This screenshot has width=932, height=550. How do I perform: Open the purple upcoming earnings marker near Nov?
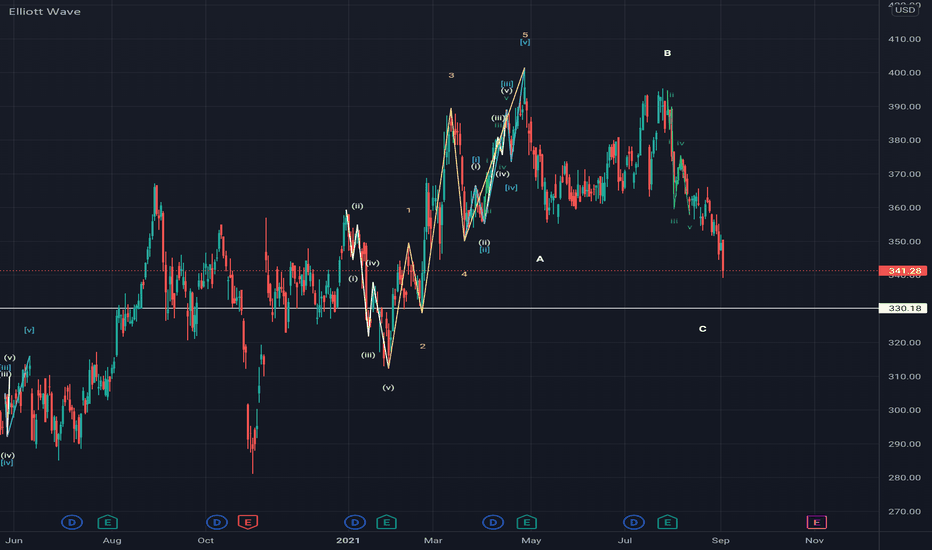[817, 523]
